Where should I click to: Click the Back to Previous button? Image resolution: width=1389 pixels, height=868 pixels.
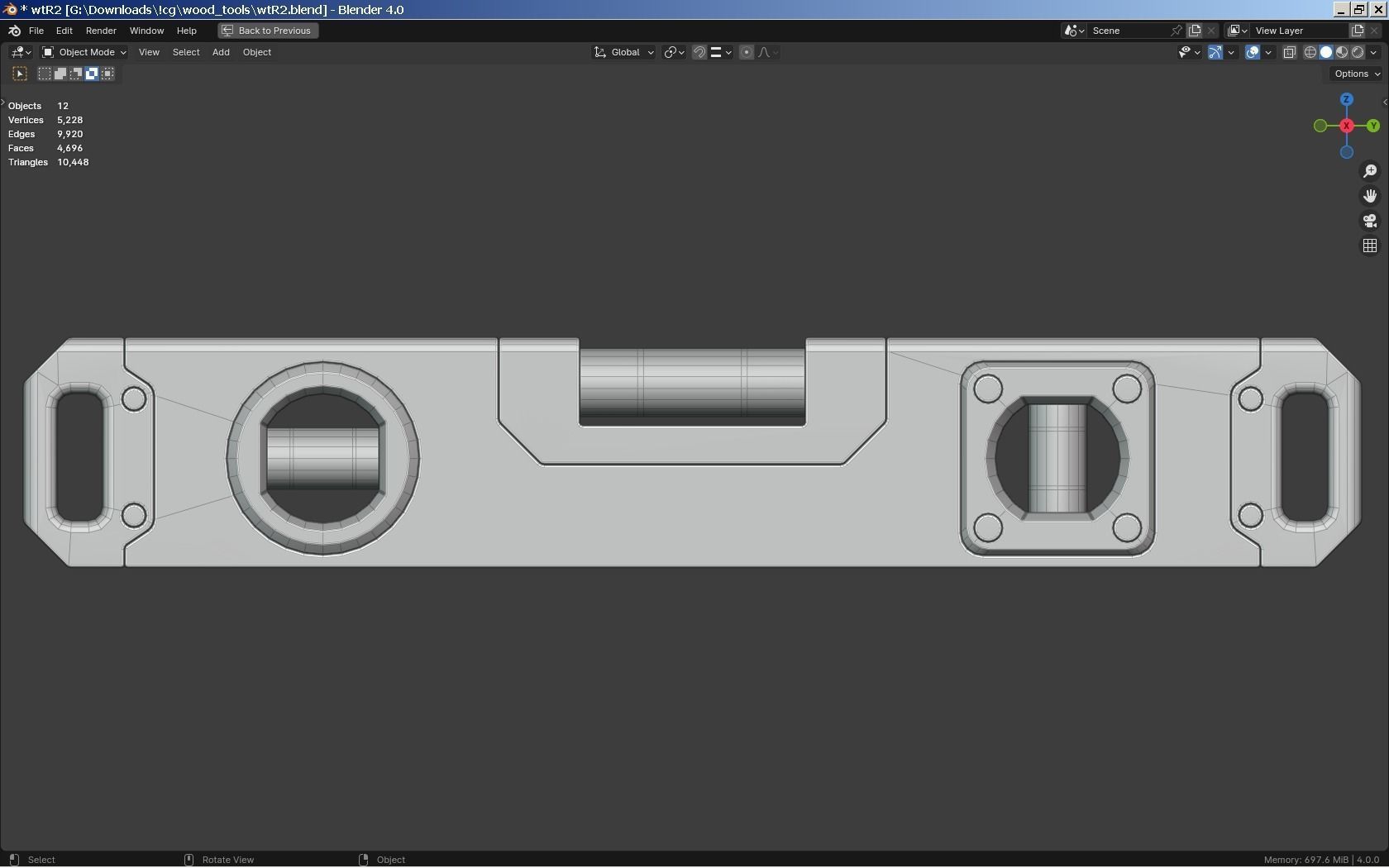(x=267, y=31)
